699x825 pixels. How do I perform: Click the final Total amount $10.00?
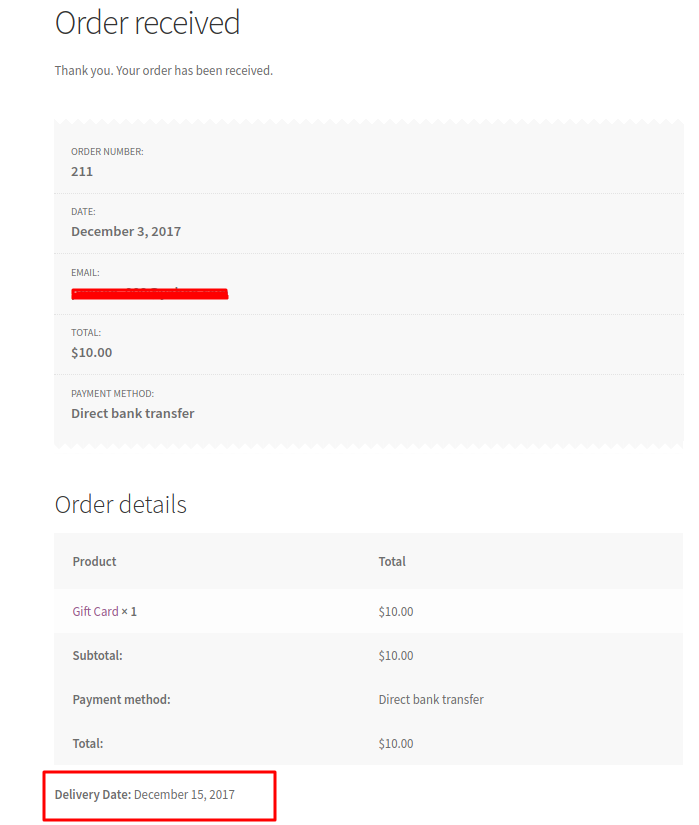click(x=396, y=743)
